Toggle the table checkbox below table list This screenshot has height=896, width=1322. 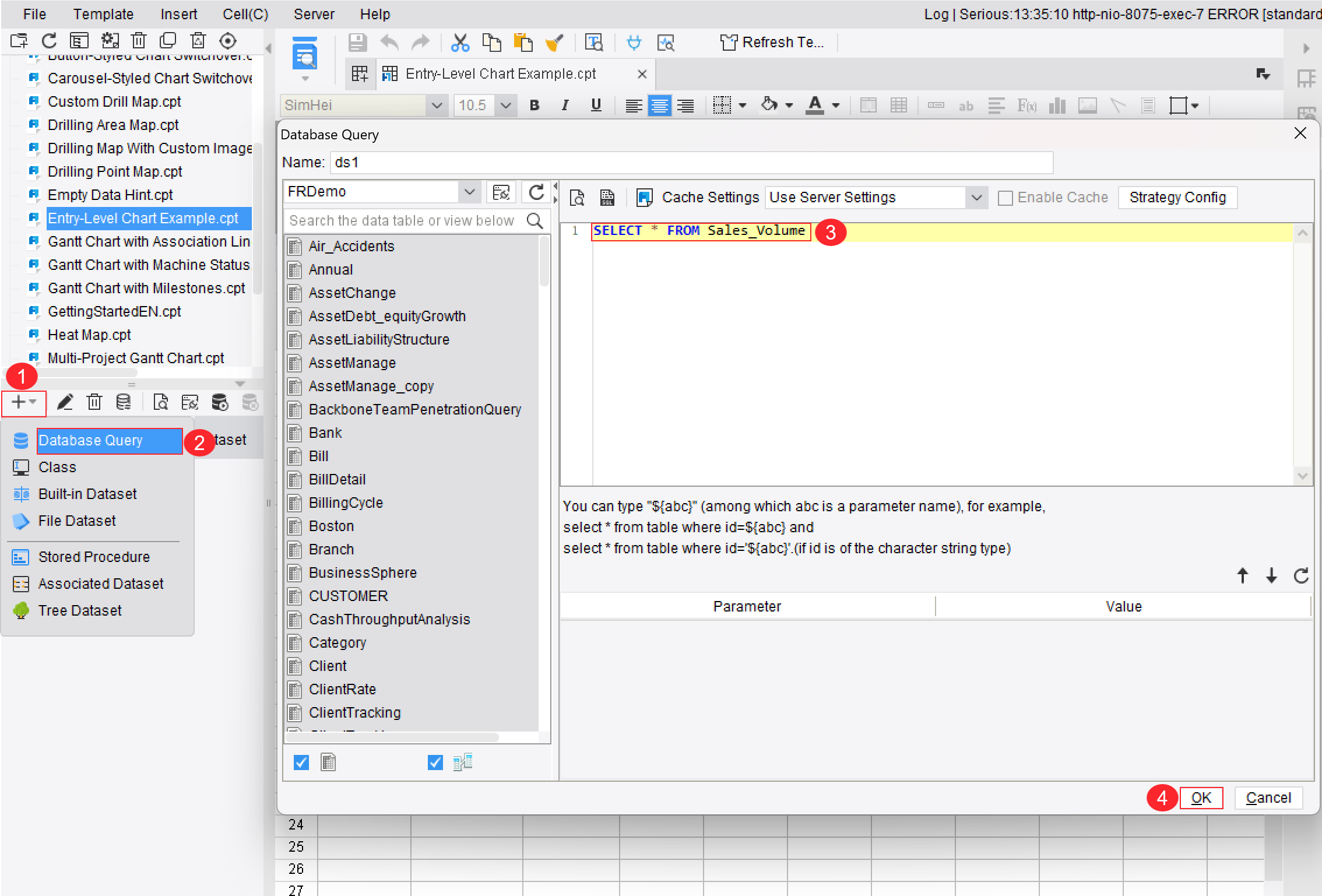point(301,763)
